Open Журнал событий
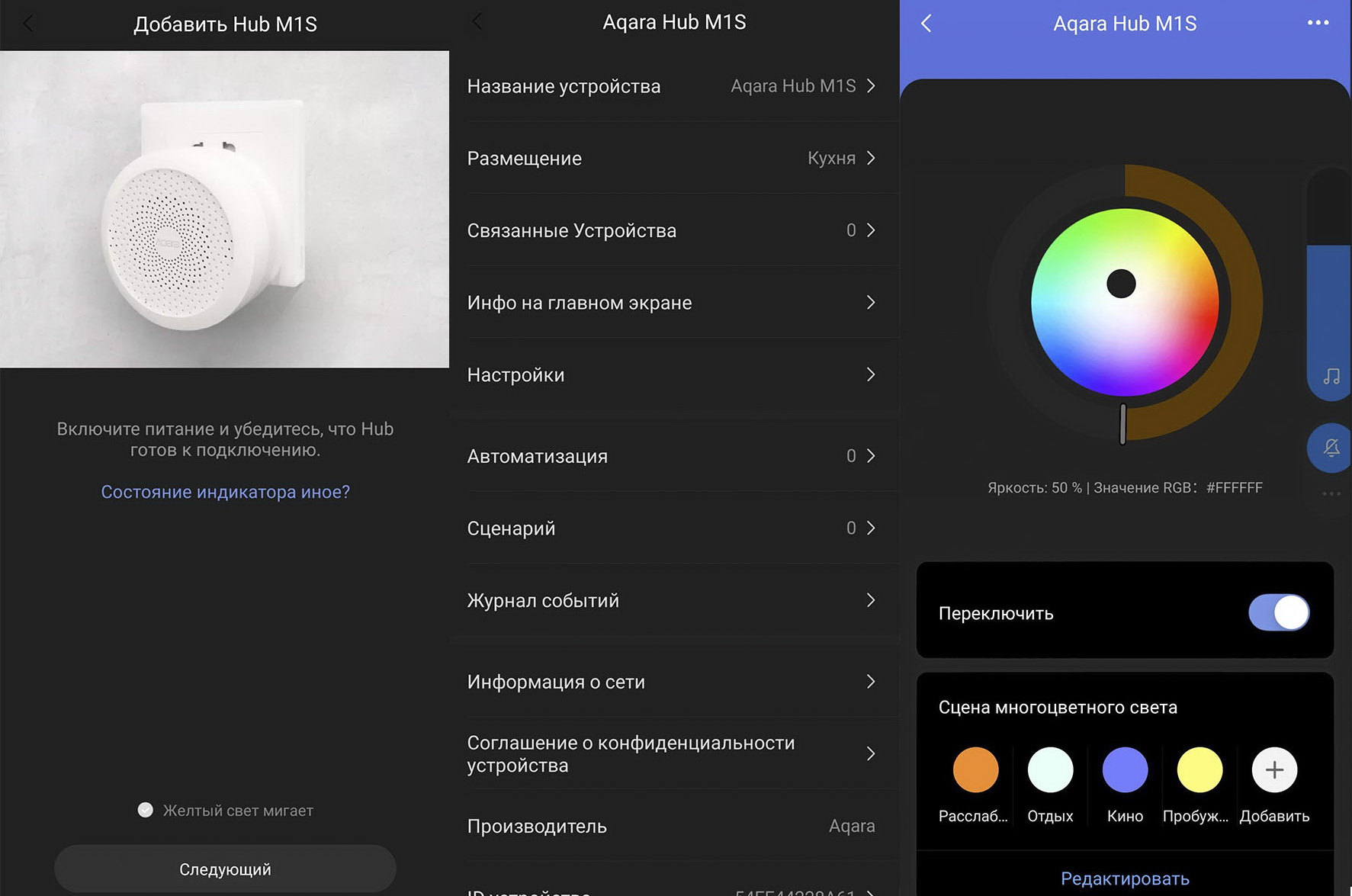The image size is (1352, 896). pyautogui.click(x=674, y=600)
